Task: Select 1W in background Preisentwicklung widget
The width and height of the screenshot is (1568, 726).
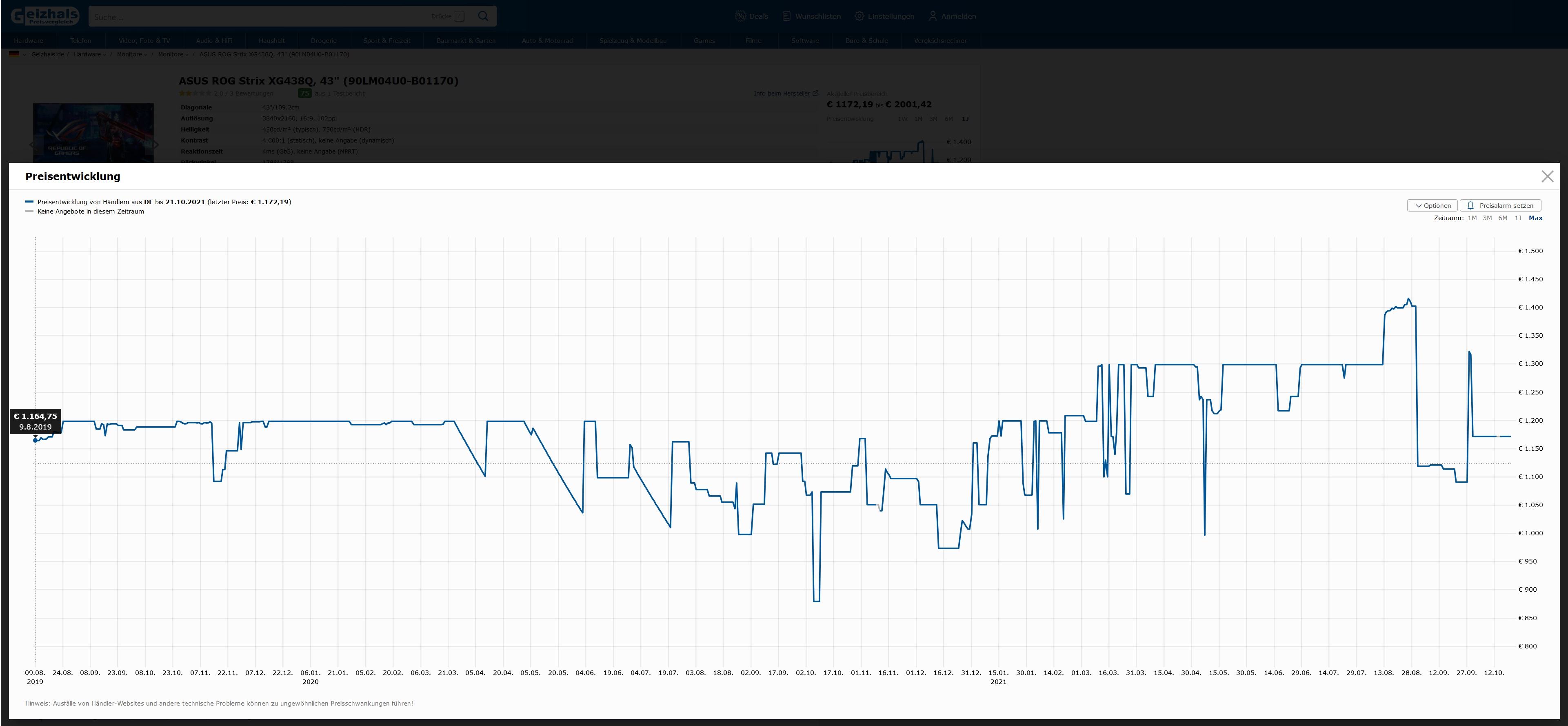Action: point(903,119)
